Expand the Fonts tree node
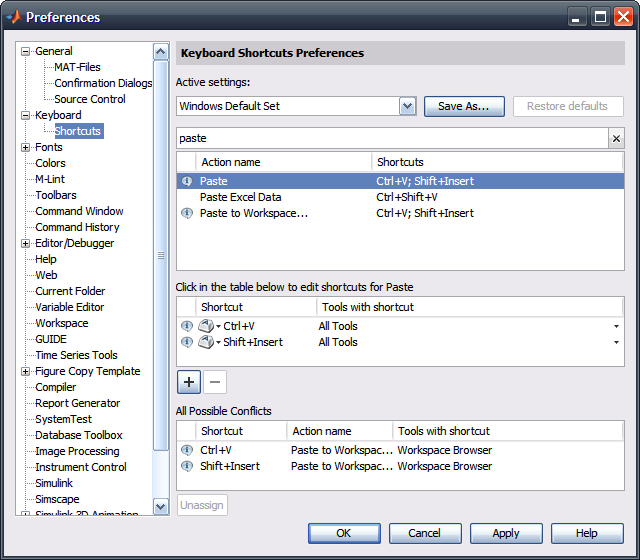Viewport: 640px width, 560px height. [x=26, y=147]
